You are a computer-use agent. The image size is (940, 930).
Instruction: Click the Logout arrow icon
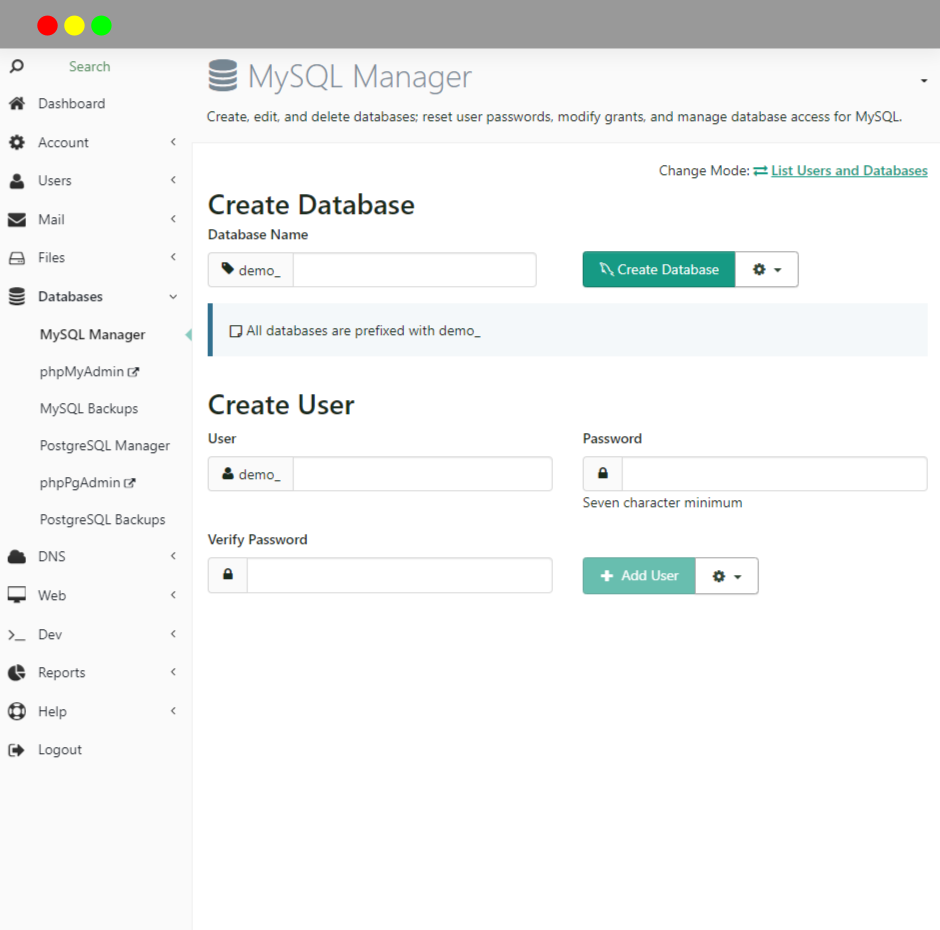(x=17, y=750)
